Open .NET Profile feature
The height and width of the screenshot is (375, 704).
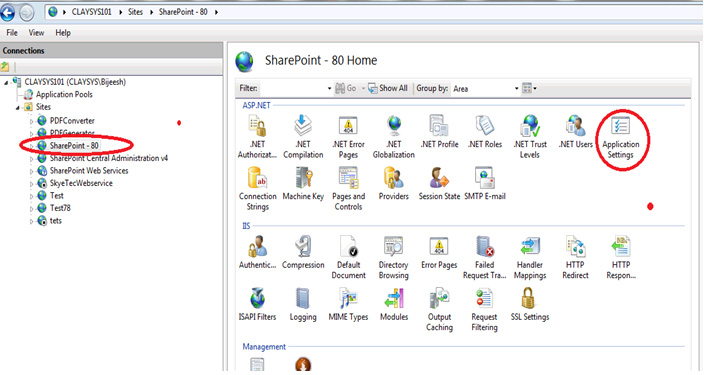click(x=439, y=132)
